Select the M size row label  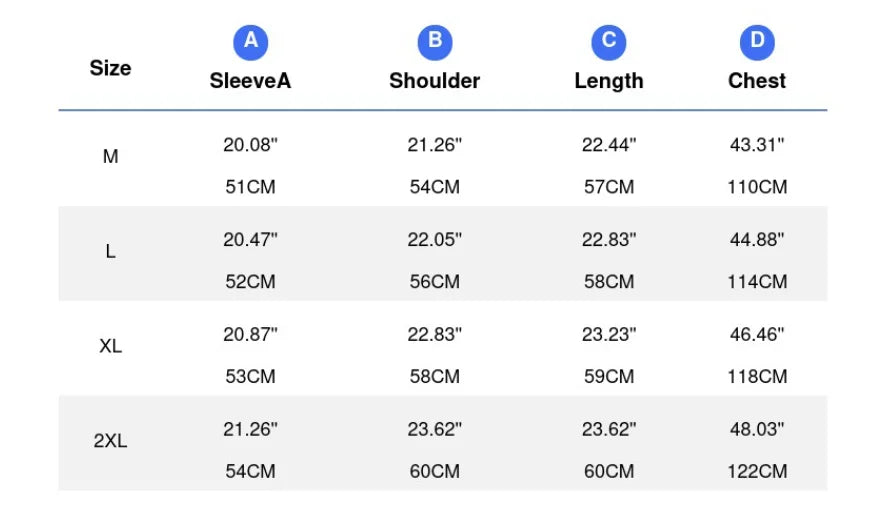pos(111,157)
